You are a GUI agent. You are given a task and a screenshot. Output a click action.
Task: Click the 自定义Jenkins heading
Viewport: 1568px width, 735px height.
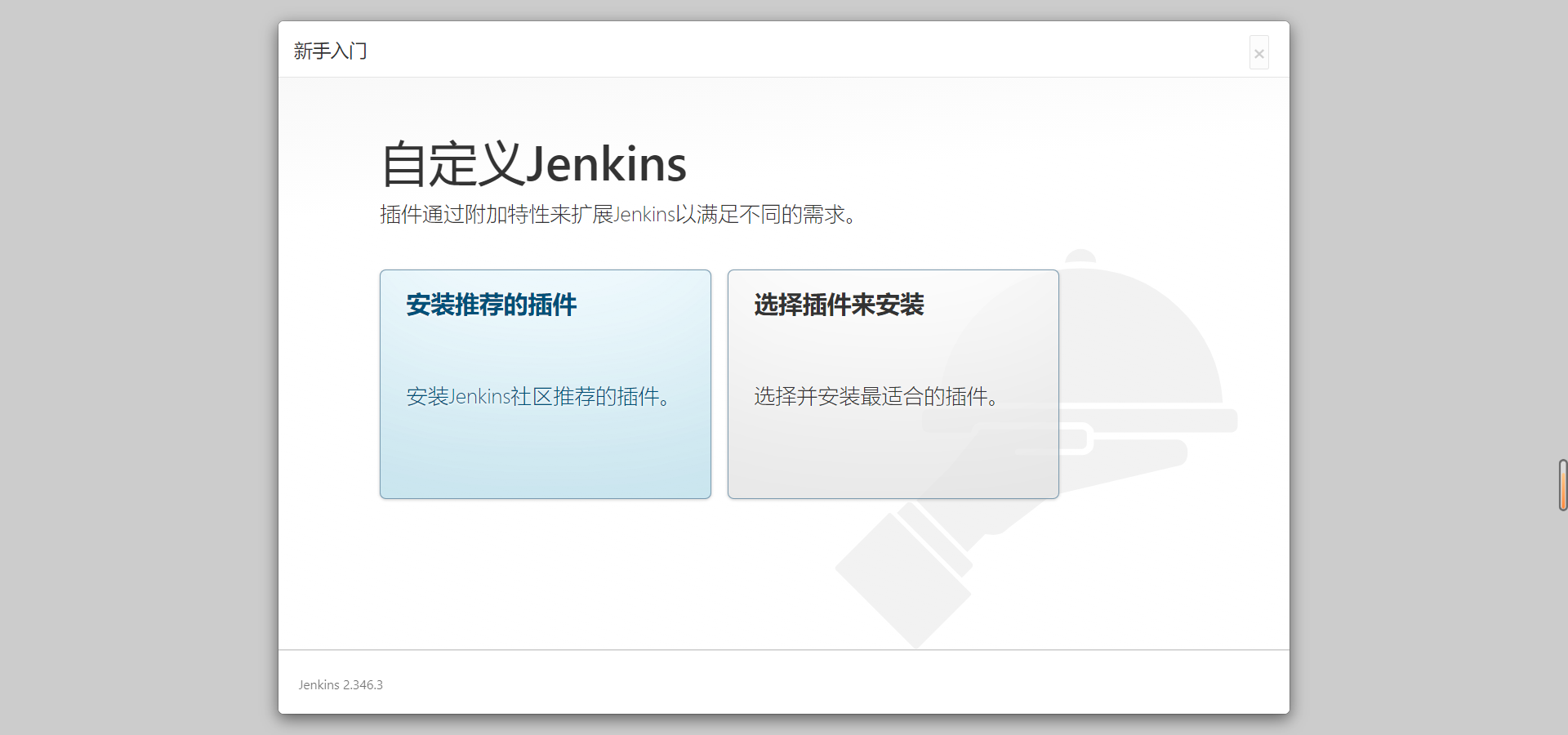point(534,164)
